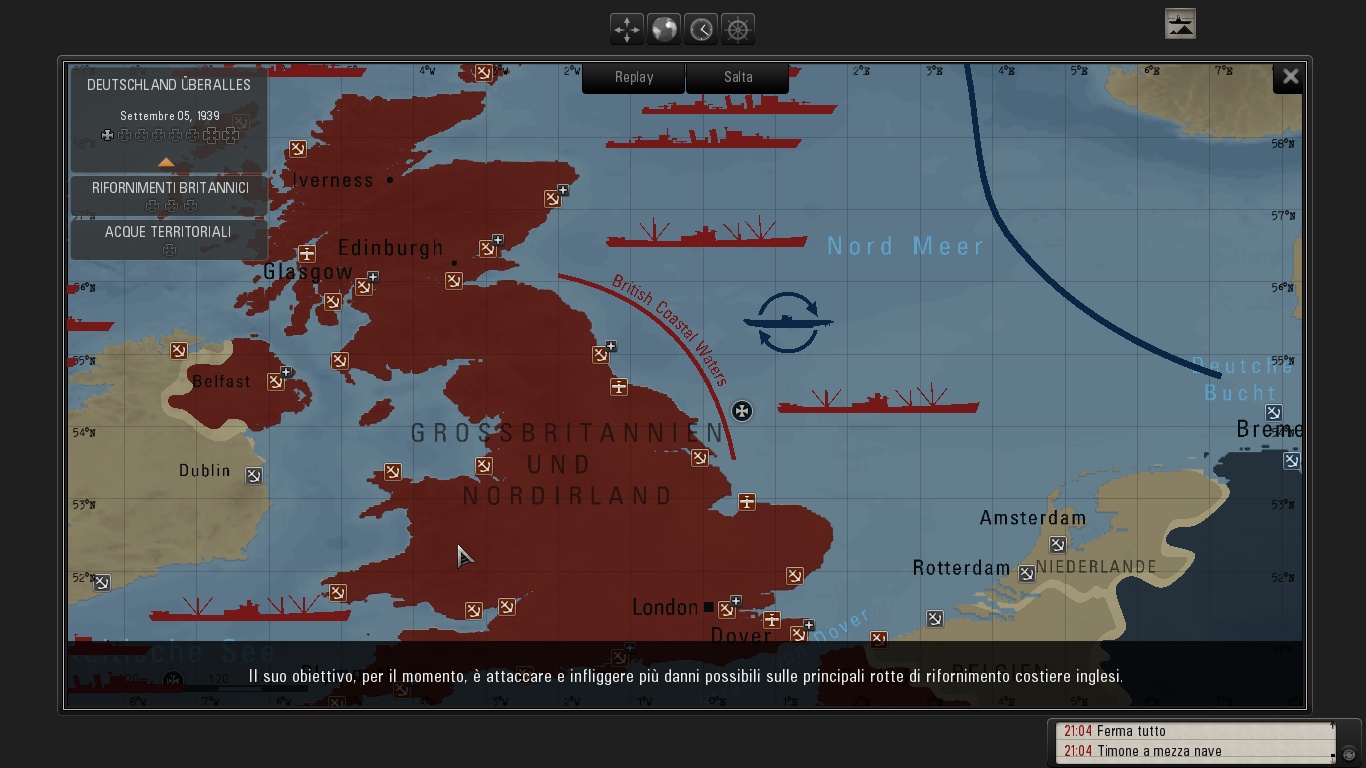Click the clock time-compression icon

coord(701,29)
